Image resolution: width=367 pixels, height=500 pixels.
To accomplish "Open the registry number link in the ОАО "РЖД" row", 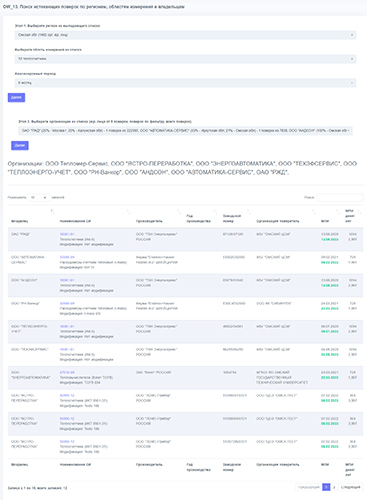I will [x=67, y=234].
